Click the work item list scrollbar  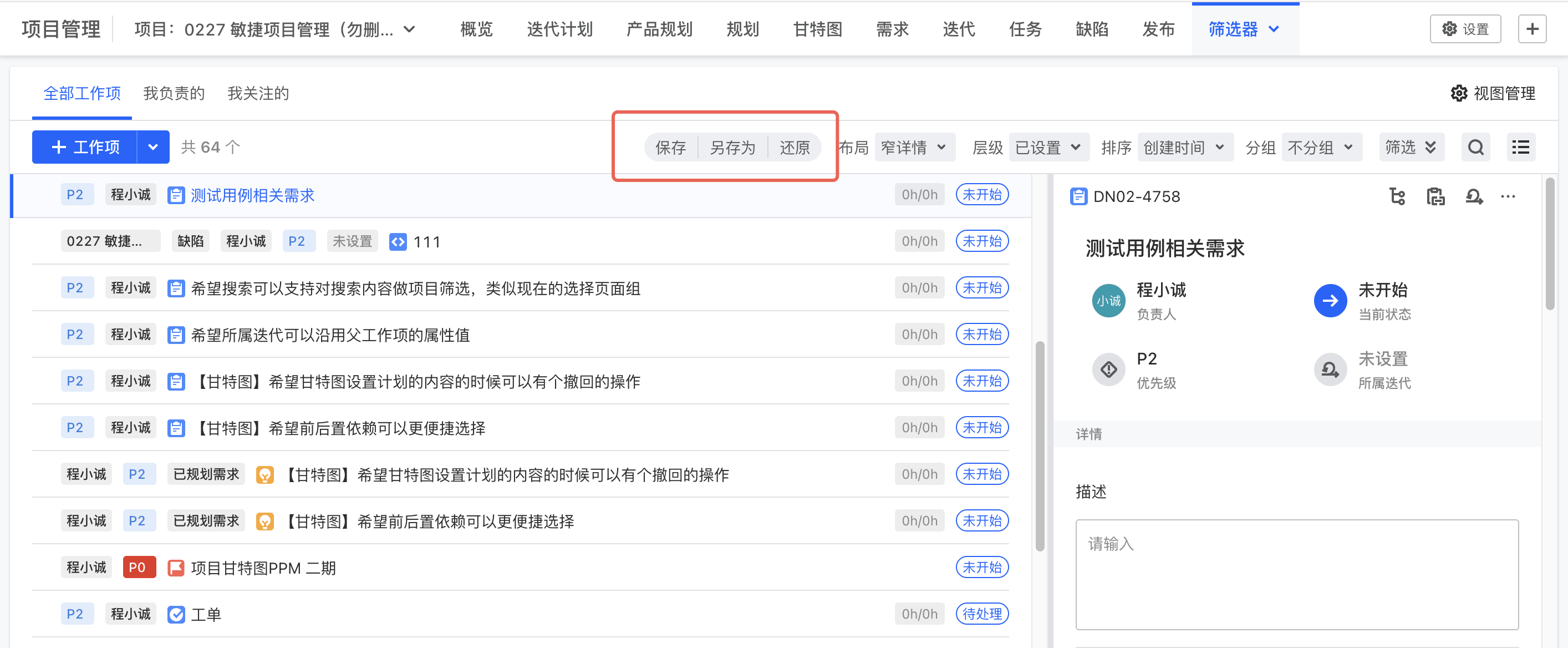click(1040, 447)
